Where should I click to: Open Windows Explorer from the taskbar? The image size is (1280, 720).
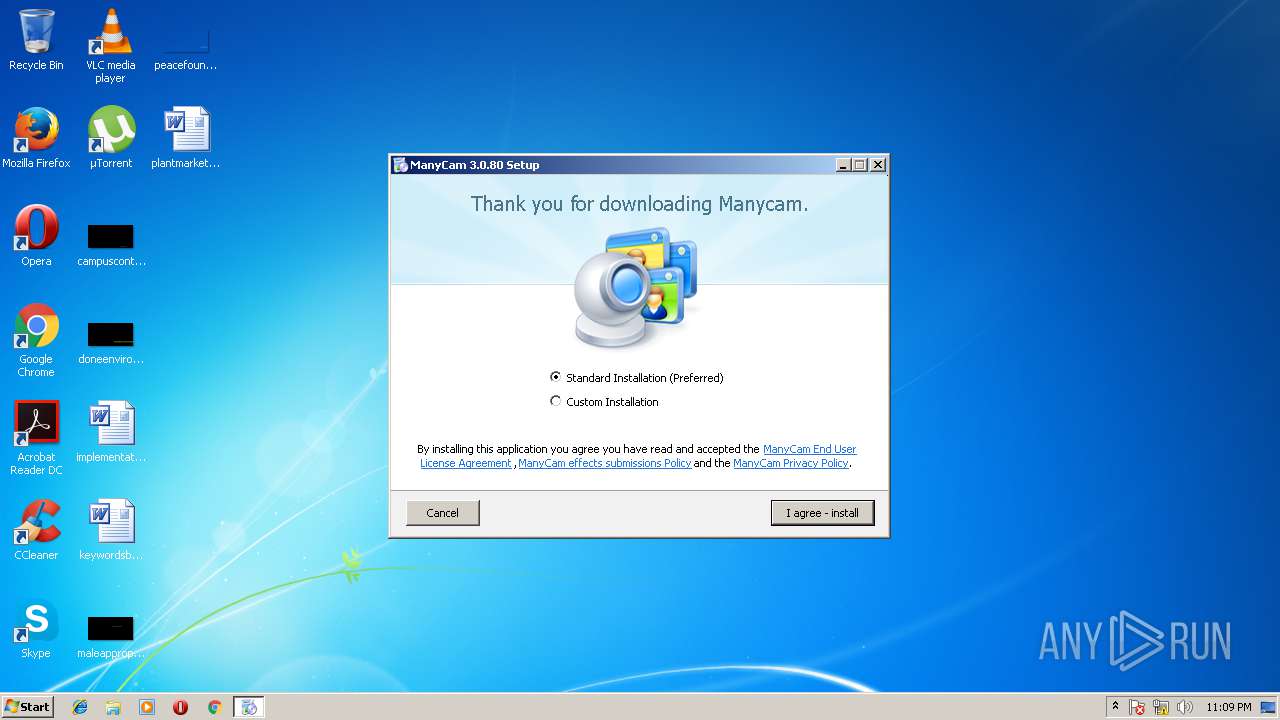pyautogui.click(x=113, y=707)
